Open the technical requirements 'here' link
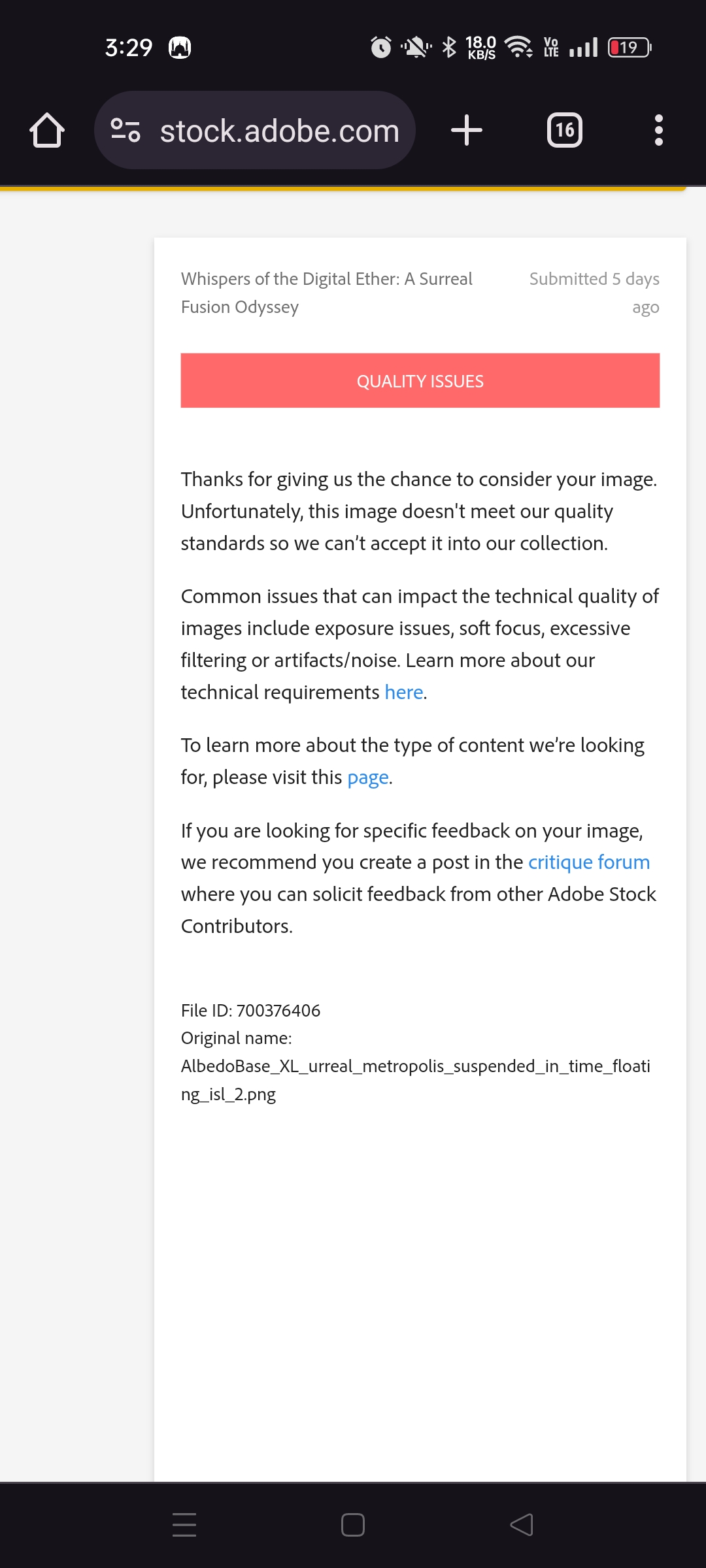This screenshot has width=706, height=1568. click(x=403, y=691)
